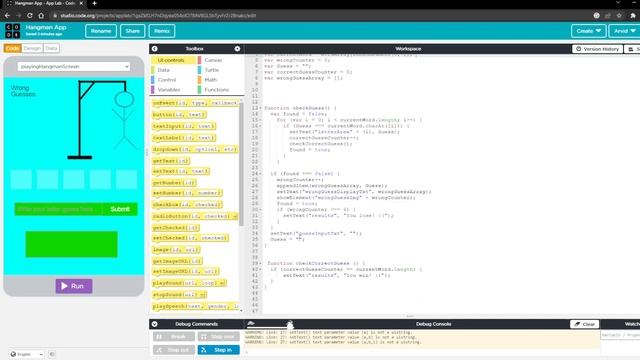Click the textLabel block in toolbox
The width and height of the screenshot is (640, 360).
click(x=184, y=138)
